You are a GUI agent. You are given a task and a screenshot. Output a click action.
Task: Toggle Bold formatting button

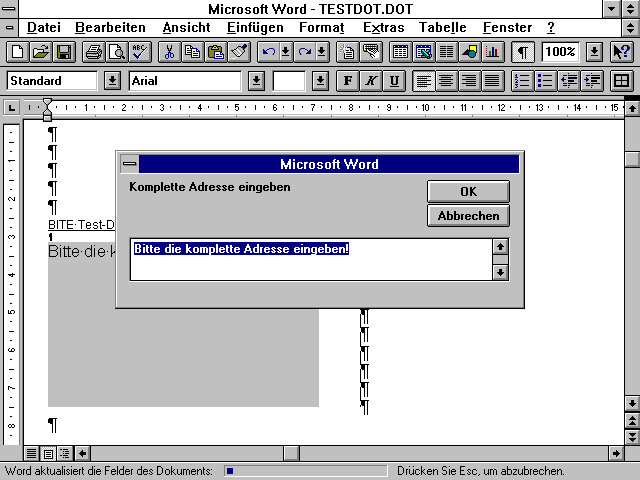(x=348, y=80)
